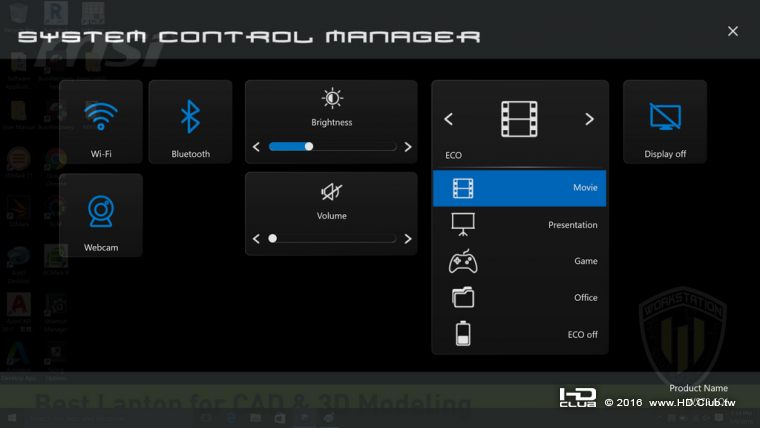Click the large film-strip ECO icon

[519, 119]
